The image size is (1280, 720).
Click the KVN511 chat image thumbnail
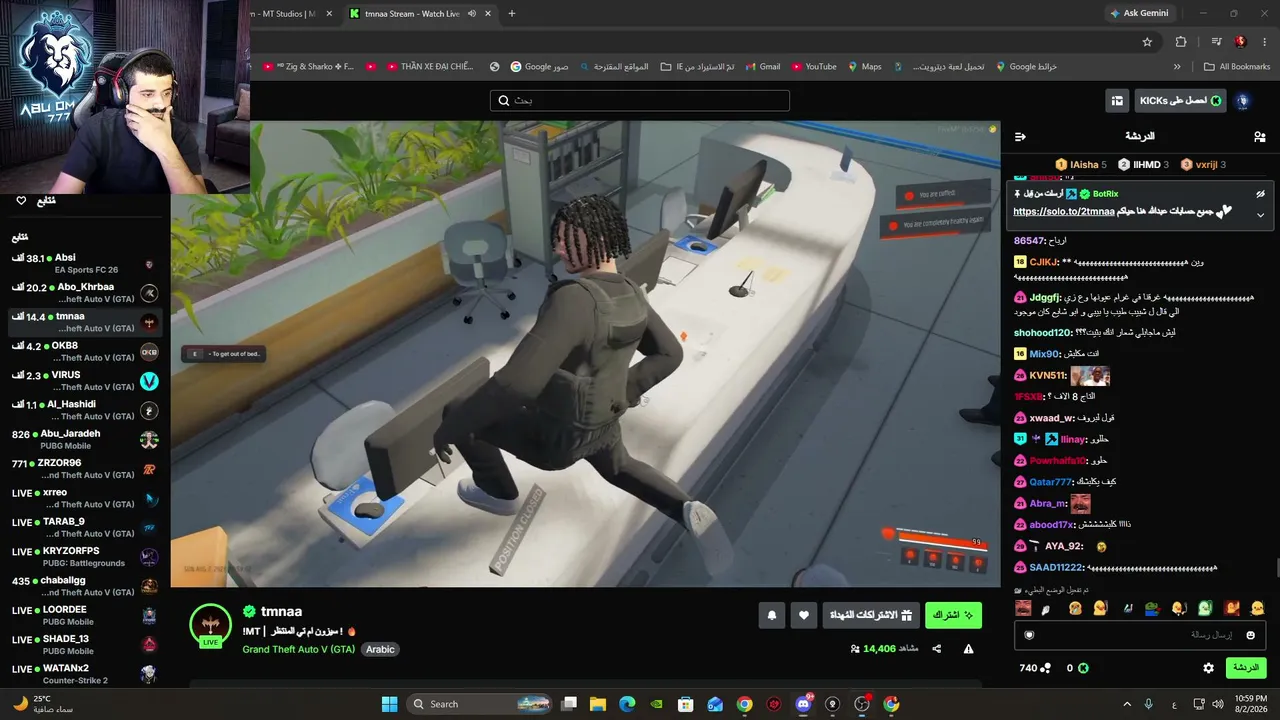point(1090,376)
